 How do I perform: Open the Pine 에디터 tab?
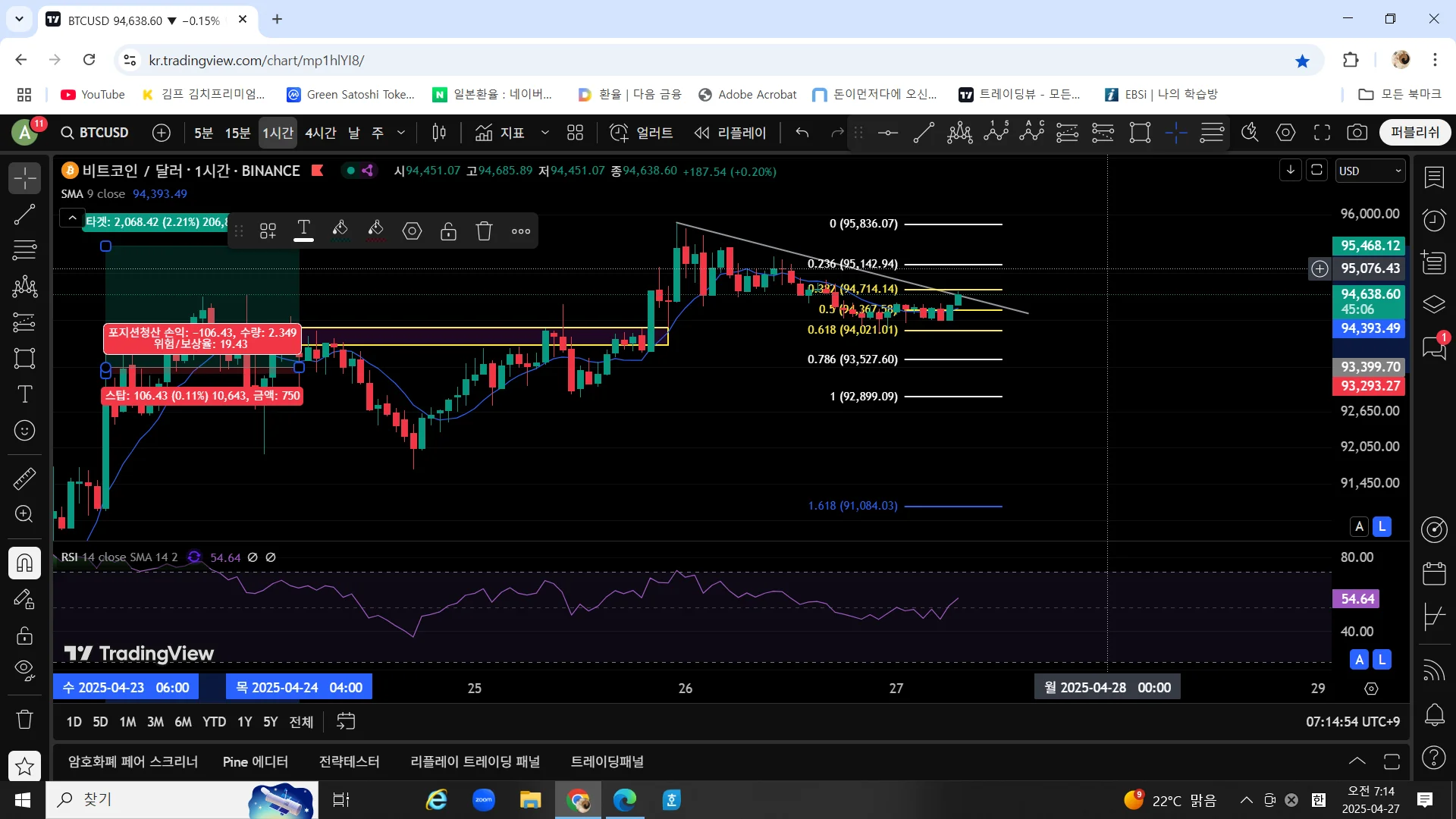point(255,761)
